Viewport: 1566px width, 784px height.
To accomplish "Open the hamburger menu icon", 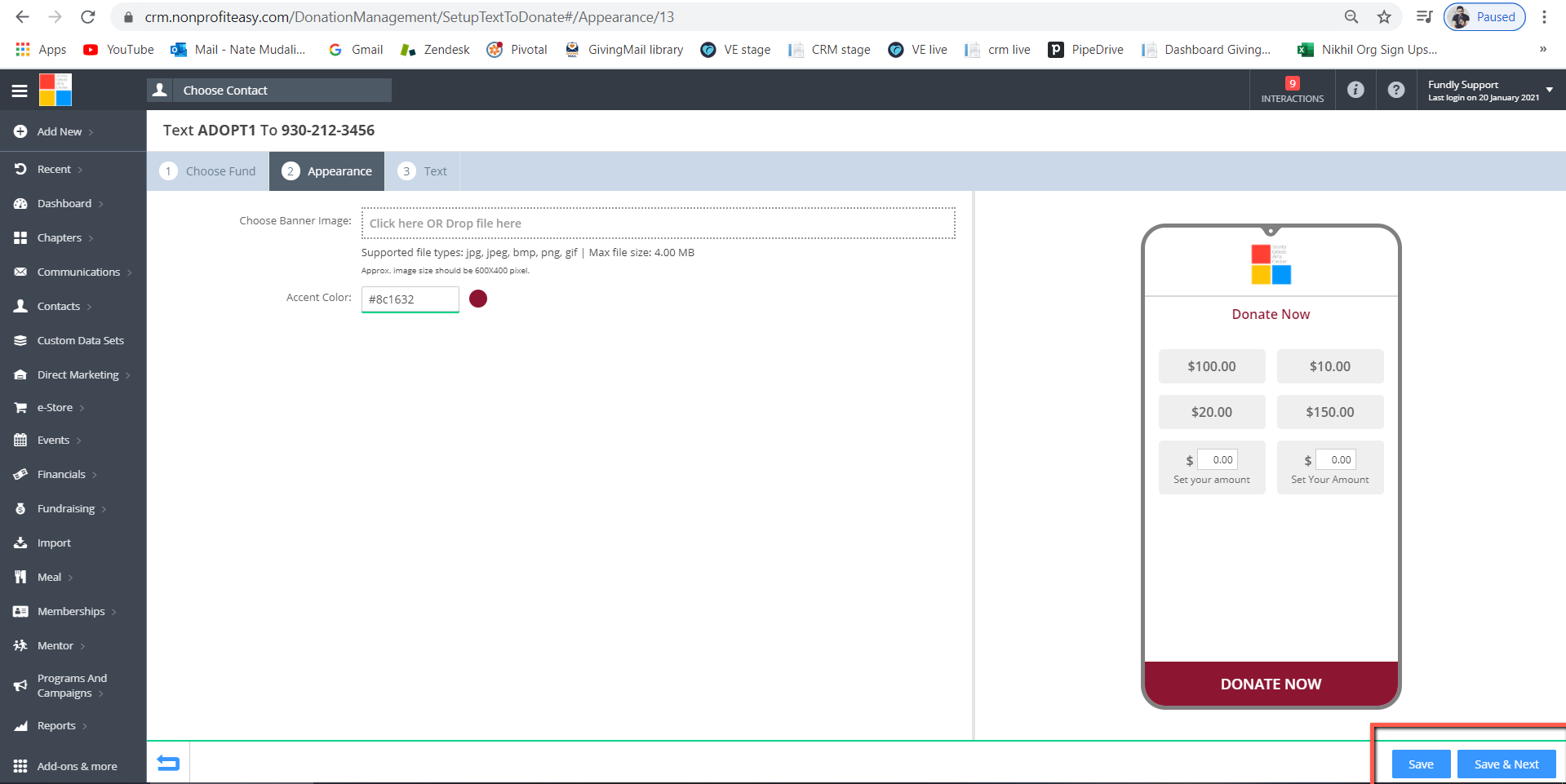I will click(x=20, y=91).
